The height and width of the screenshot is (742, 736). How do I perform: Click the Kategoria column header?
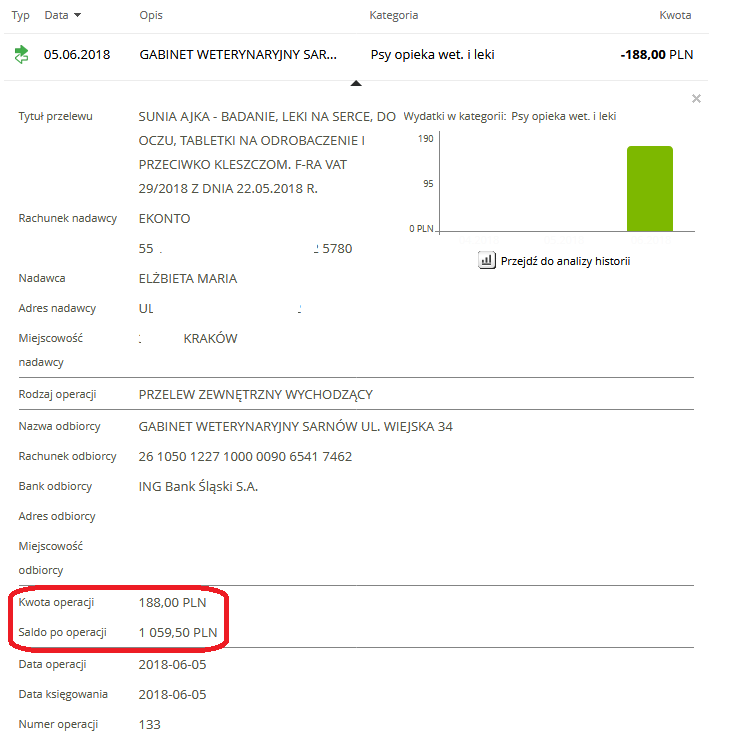click(393, 16)
